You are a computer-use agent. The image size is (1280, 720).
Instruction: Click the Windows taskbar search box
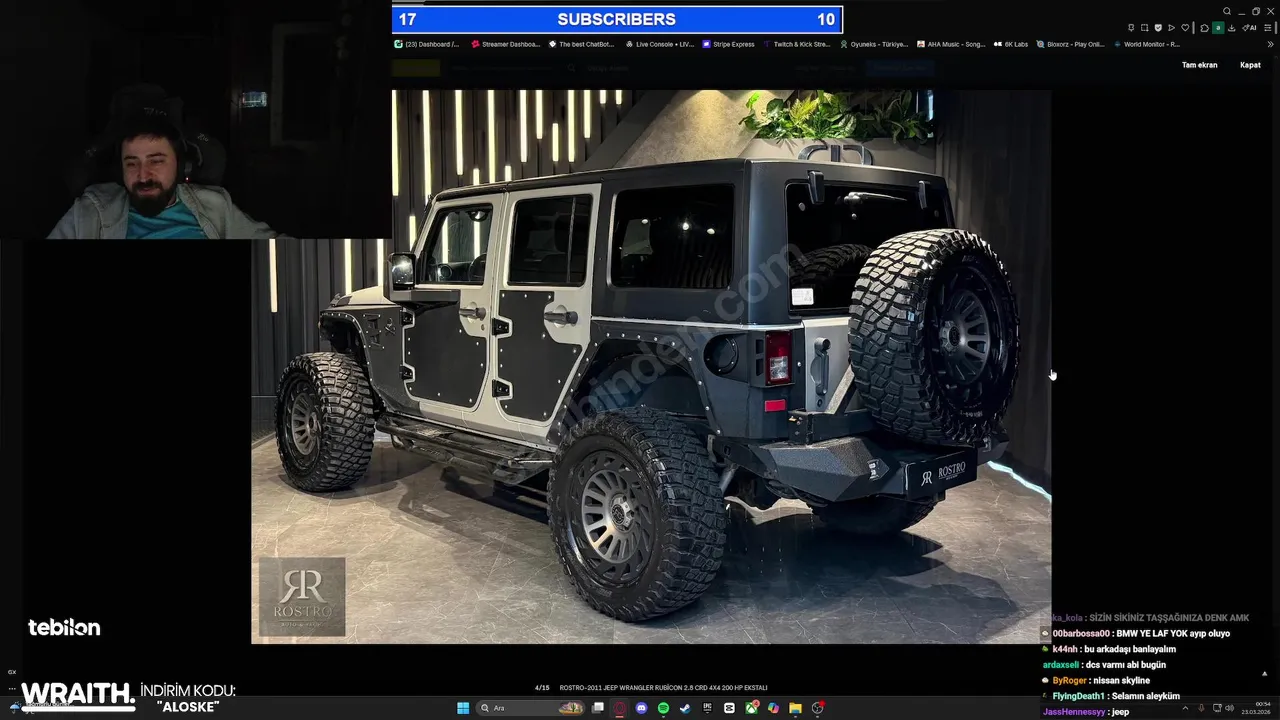(531, 708)
